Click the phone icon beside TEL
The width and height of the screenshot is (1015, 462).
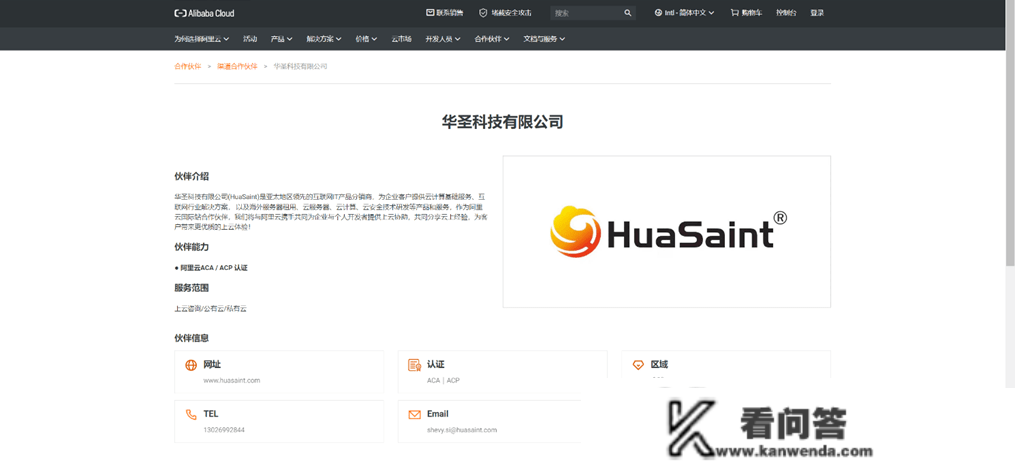click(x=191, y=414)
